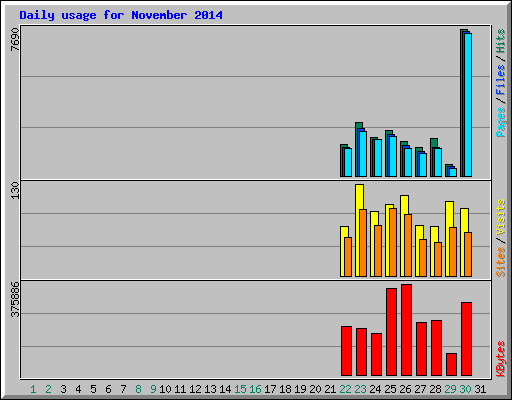Click the 375886 axis value
Viewport: 512px width, 400px height.
pyautogui.click(x=15, y=299)
